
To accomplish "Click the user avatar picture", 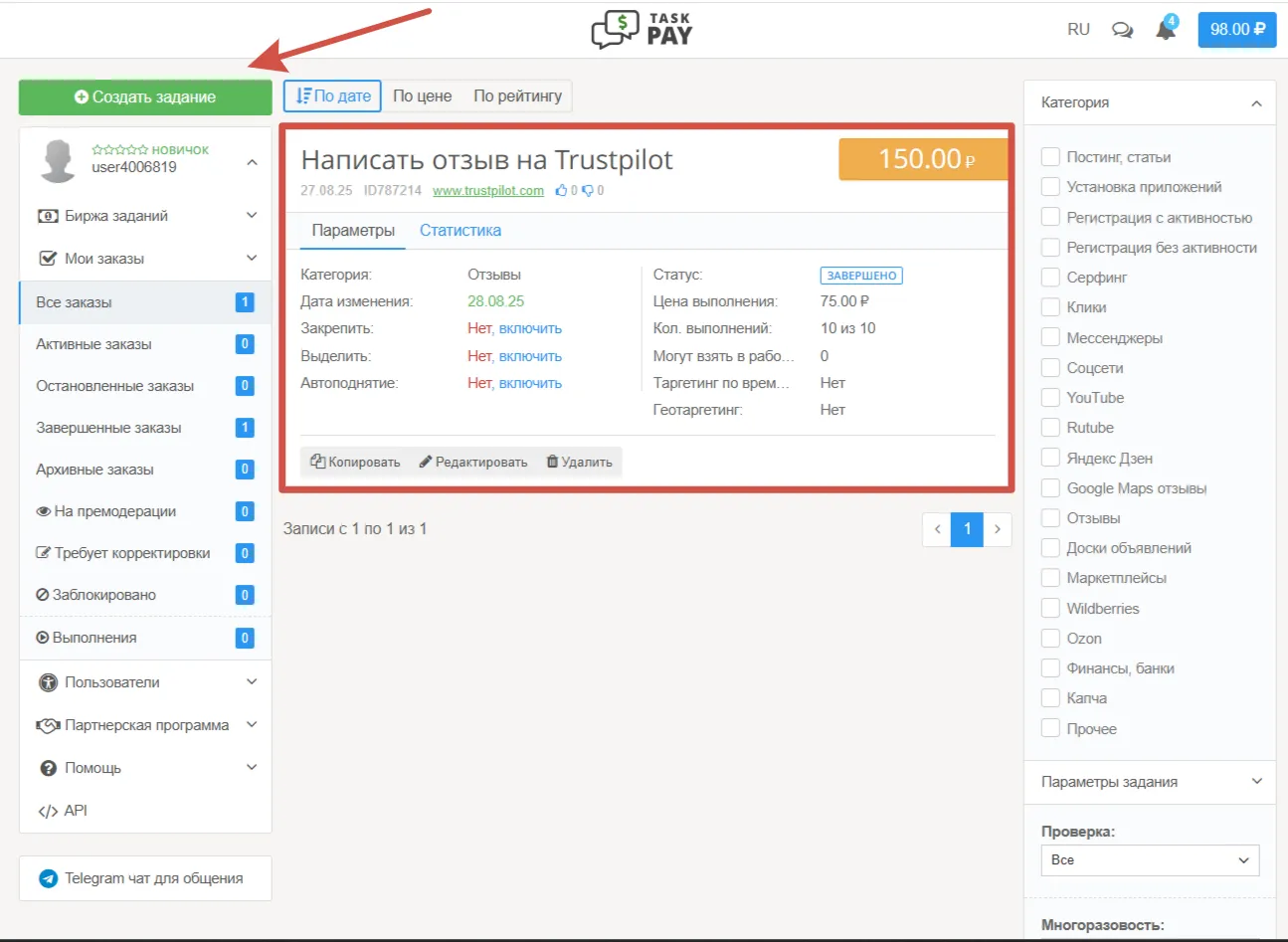I will [58, 159].
